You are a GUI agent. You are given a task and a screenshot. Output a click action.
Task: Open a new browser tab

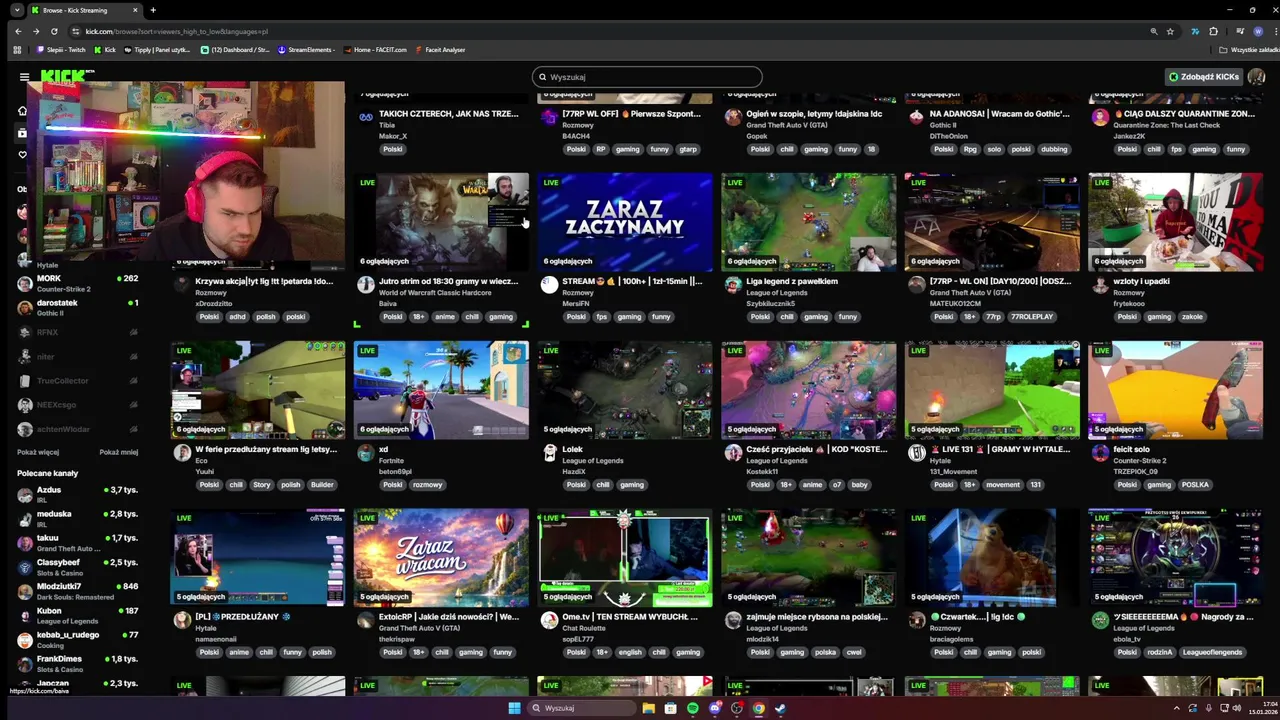(153, 10)
